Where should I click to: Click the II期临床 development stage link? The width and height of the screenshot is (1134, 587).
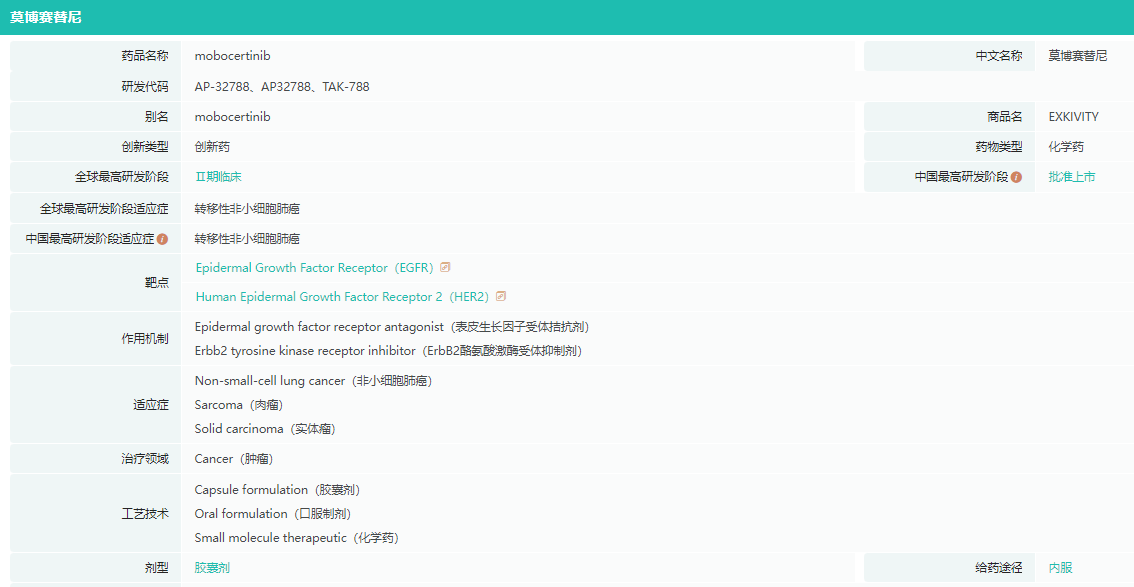tap(218, 176)
